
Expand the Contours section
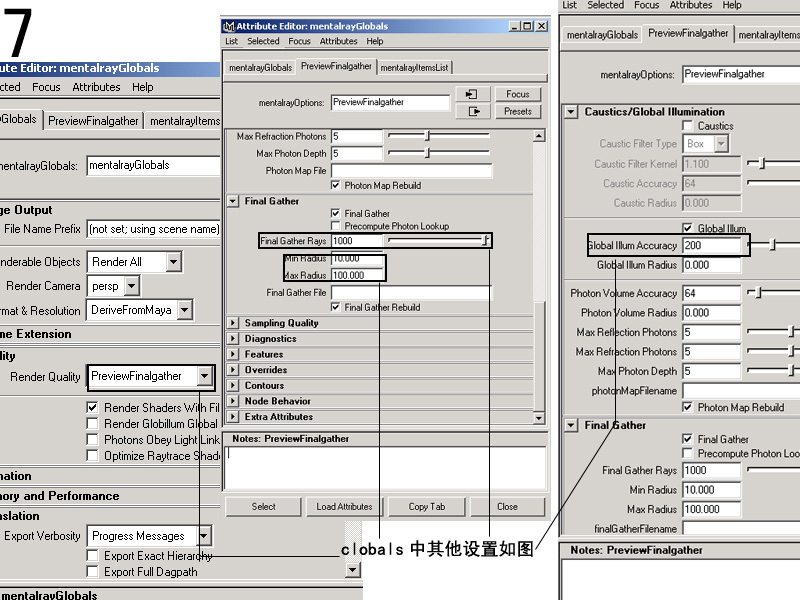[233, 385]
